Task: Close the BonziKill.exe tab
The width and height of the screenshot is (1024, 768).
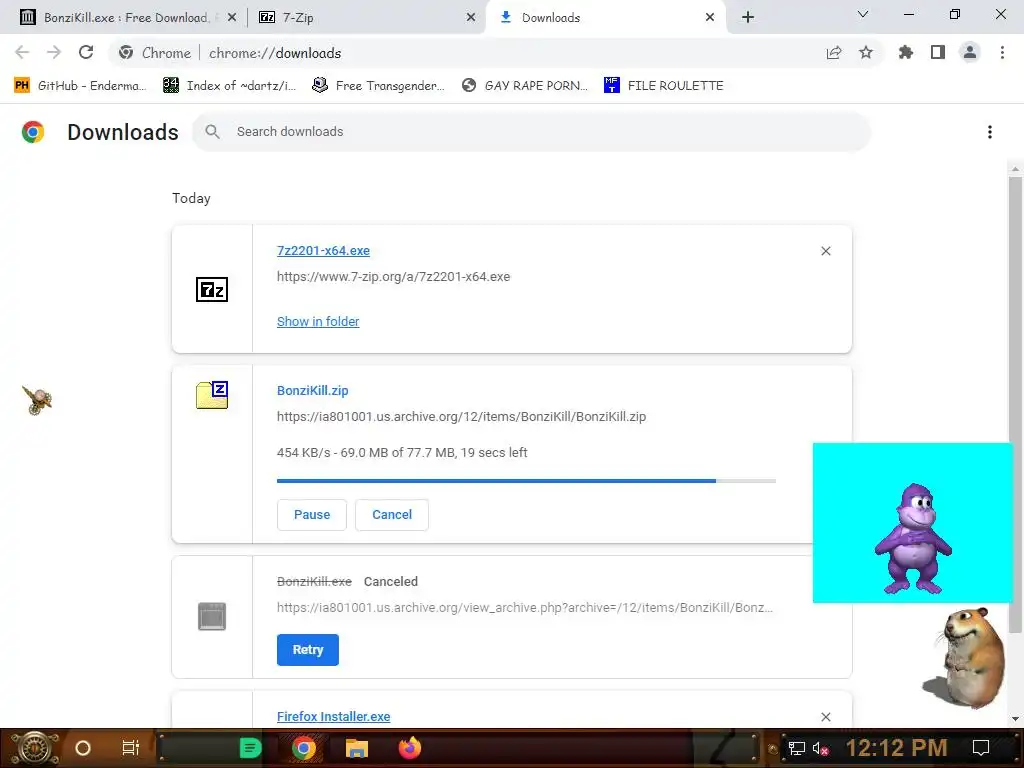Action: 232,18
